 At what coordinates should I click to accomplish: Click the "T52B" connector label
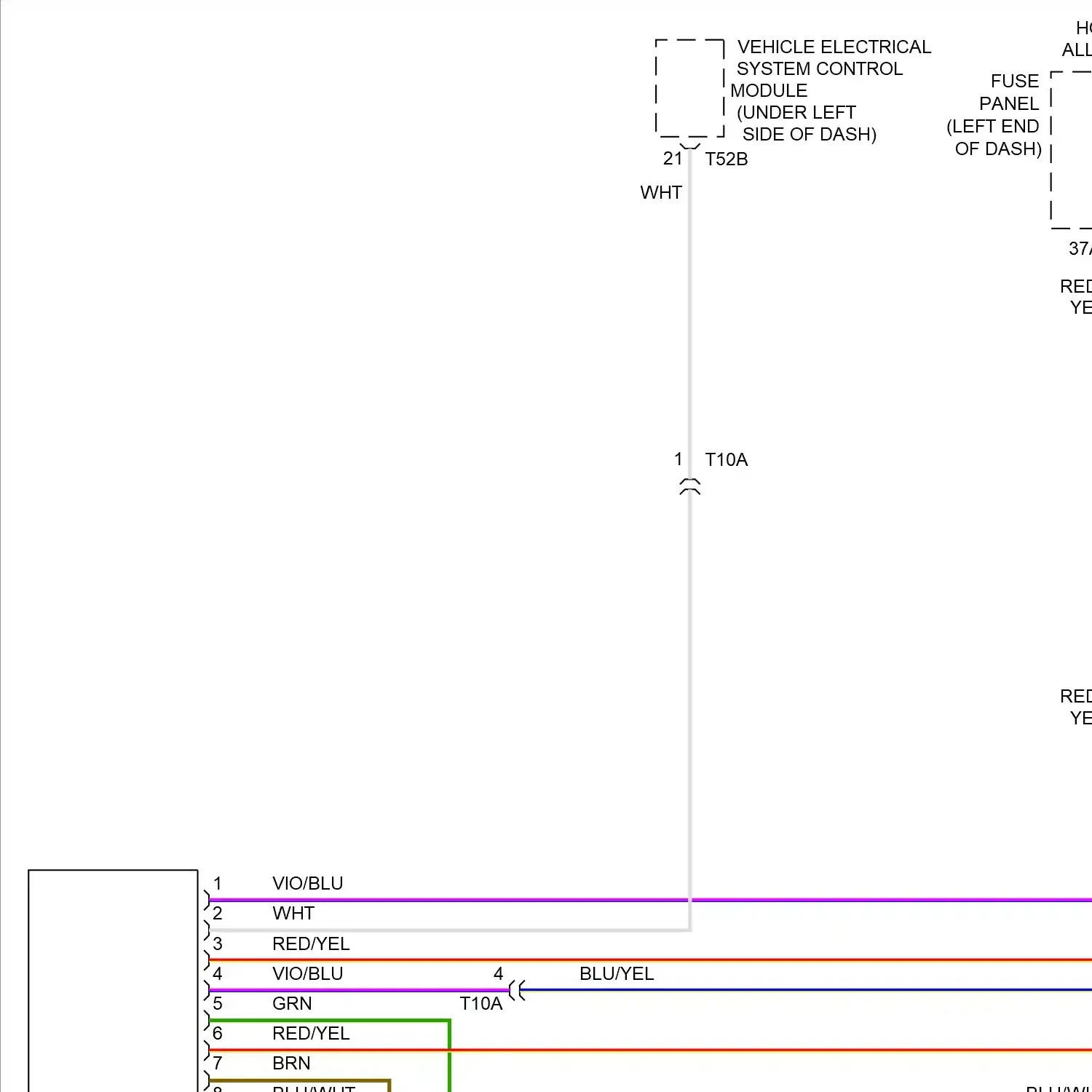point(727,159)
